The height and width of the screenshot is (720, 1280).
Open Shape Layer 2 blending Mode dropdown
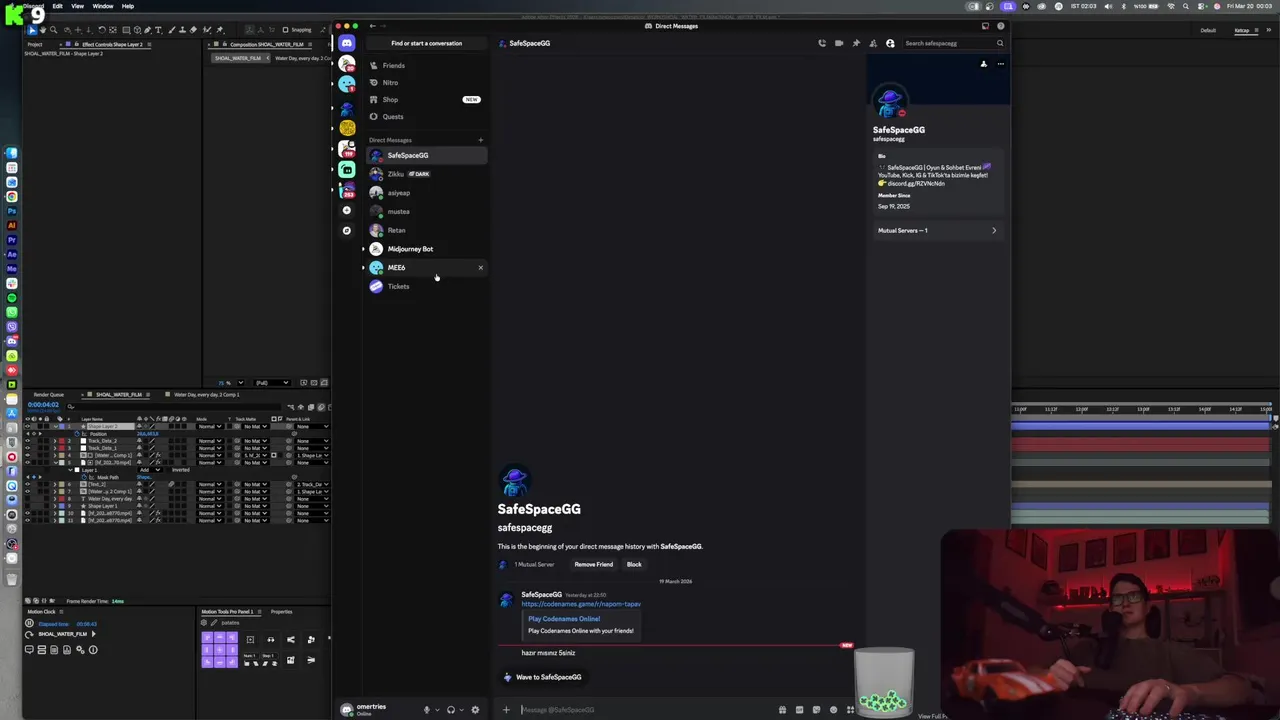pyautogui.click(x=210, y=426)
